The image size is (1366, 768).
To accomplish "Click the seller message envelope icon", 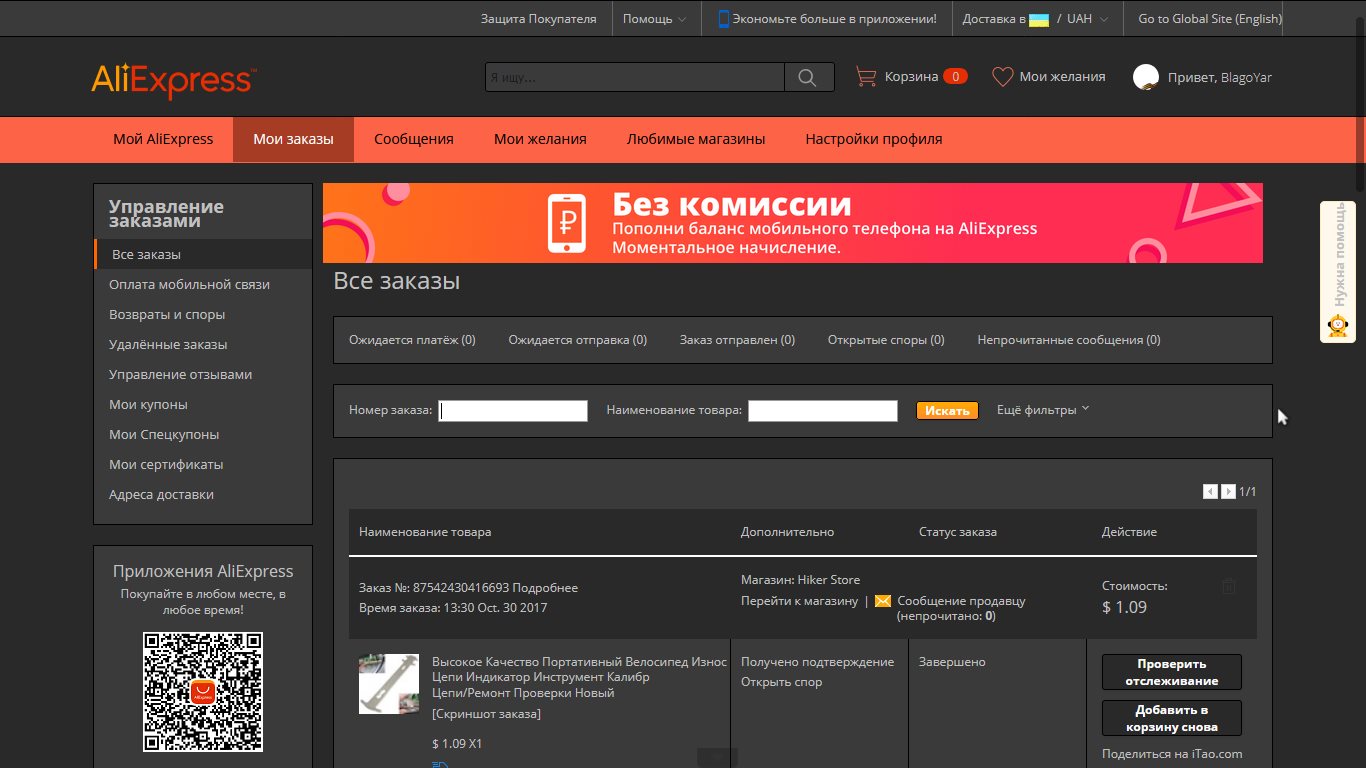I will (x=883, y=601).
